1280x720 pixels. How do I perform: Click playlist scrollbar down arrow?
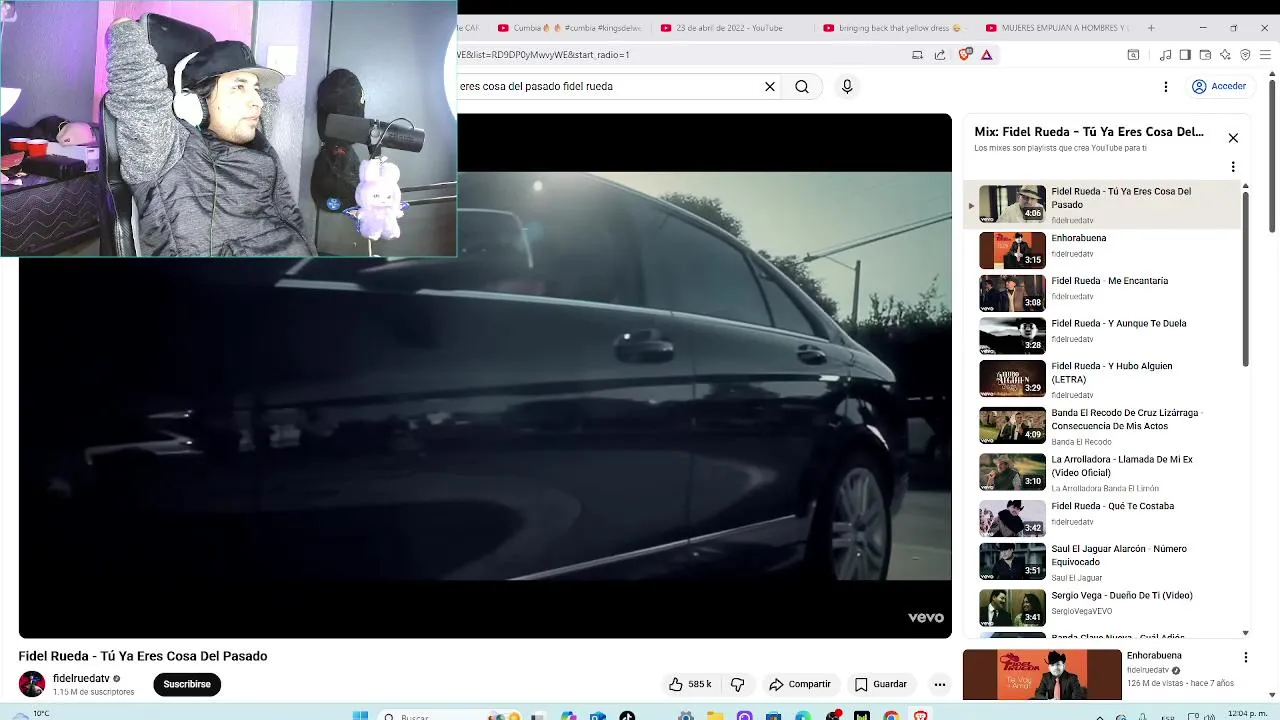1245,632
